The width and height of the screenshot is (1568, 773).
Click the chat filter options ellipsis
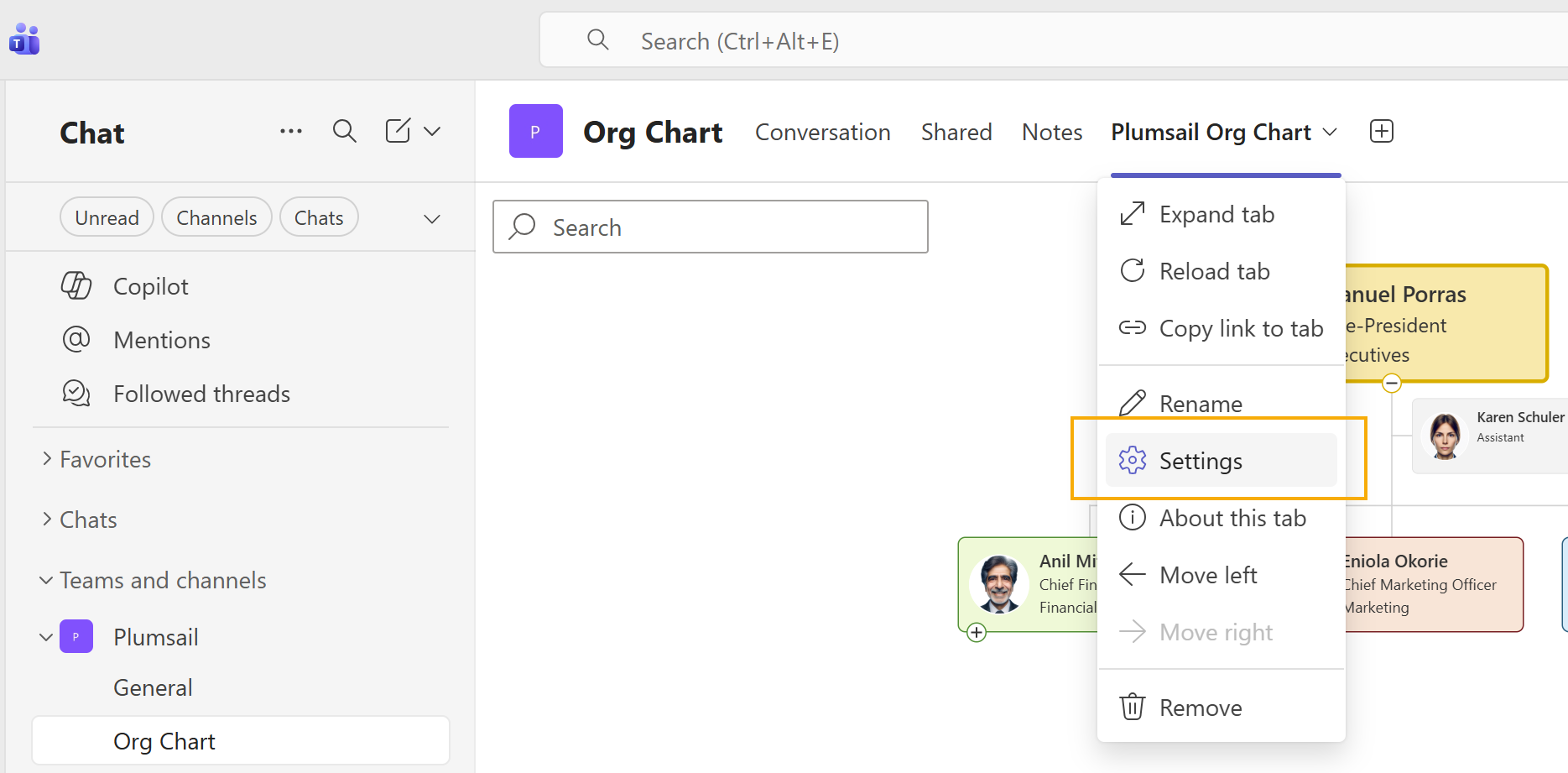pyautogui.click(x=290, y=131)
